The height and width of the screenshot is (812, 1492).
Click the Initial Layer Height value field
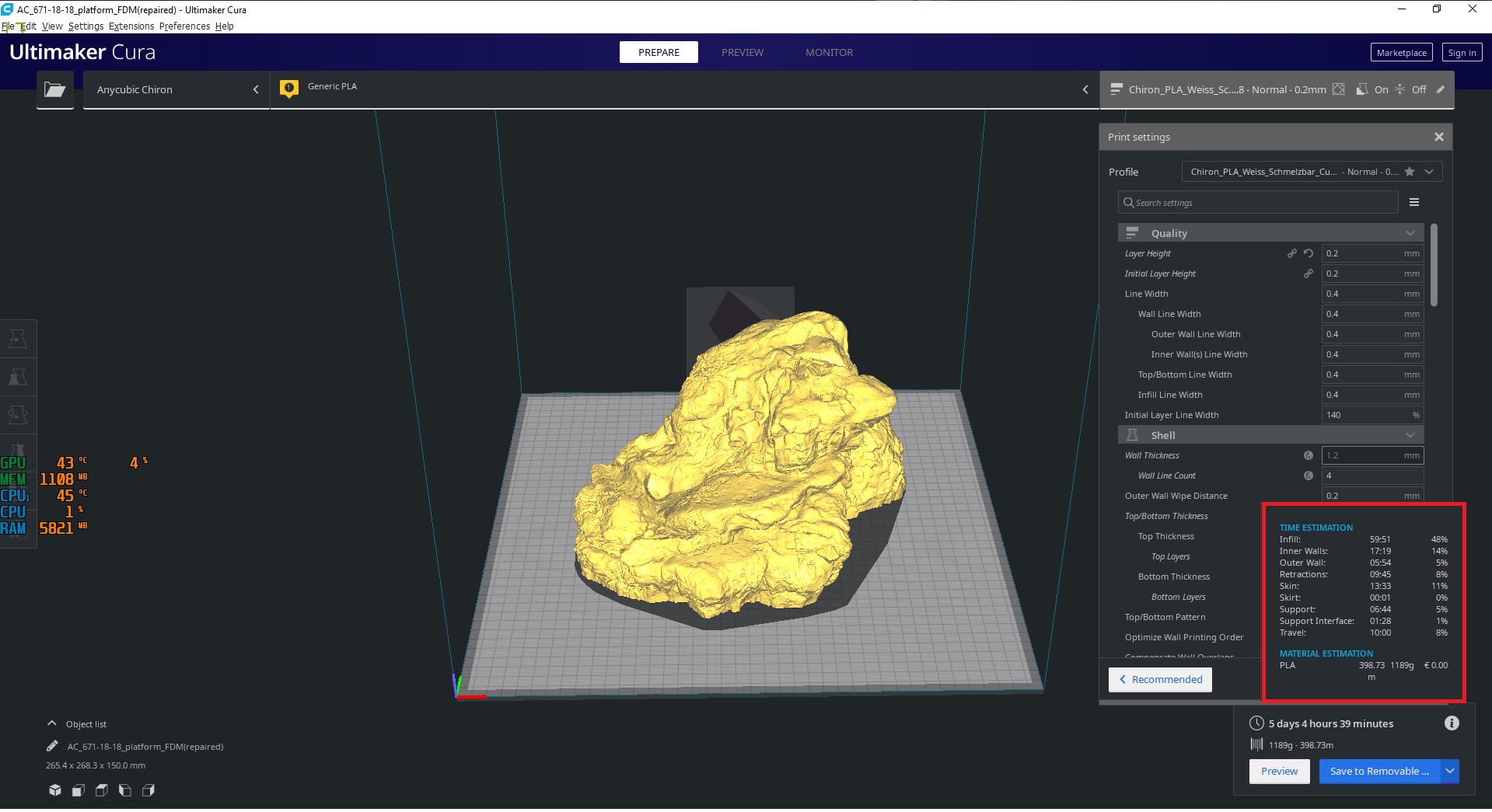click(x=1373, y=274)
